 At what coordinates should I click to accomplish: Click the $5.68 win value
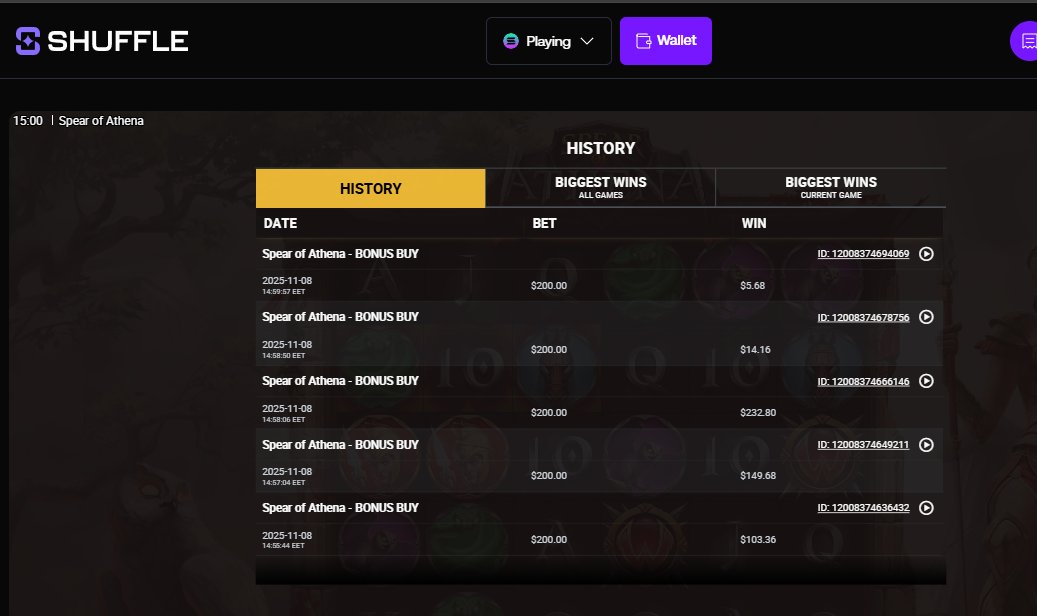(753, 286)
